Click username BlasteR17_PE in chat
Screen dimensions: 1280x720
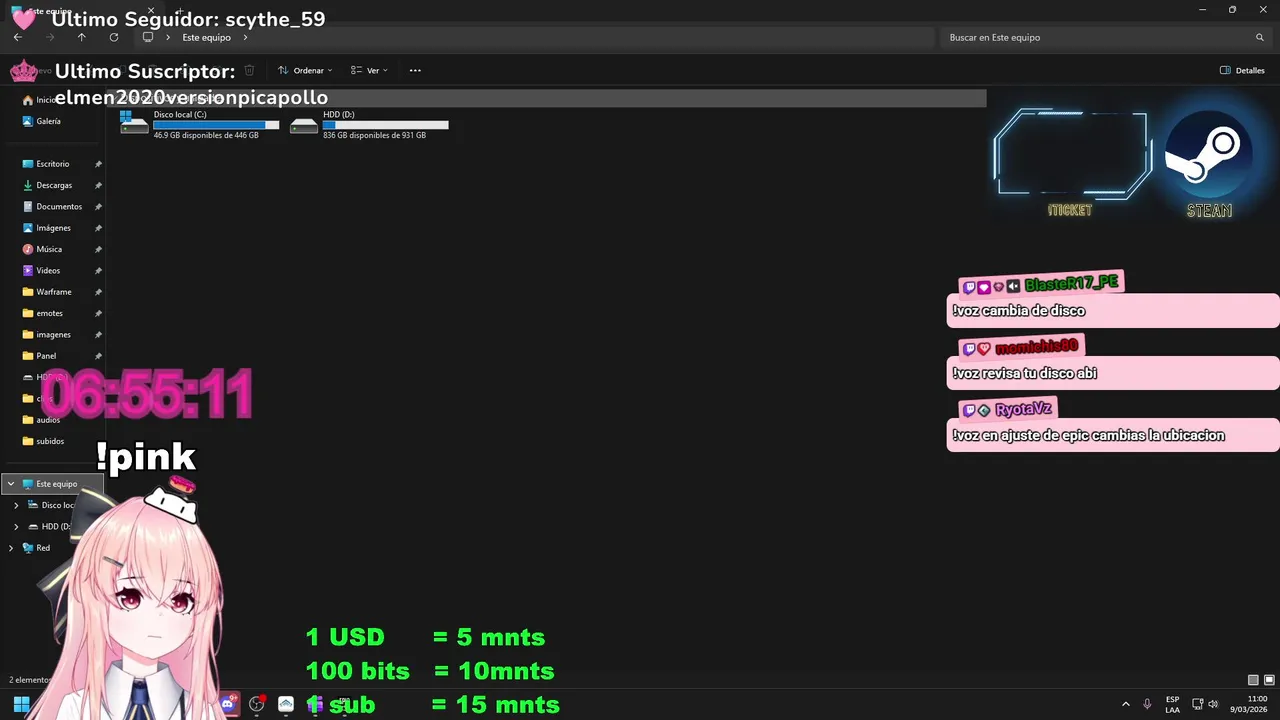pyautogui.click(x=1071, y=284)
